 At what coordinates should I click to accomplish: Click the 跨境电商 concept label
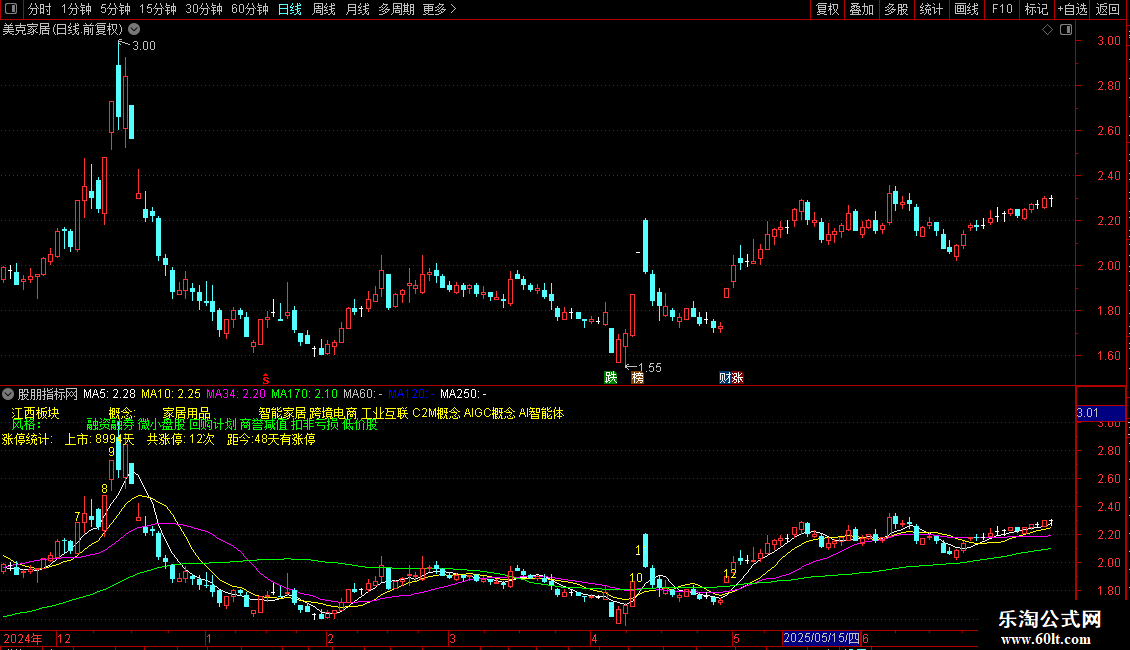tap(333, 413)
